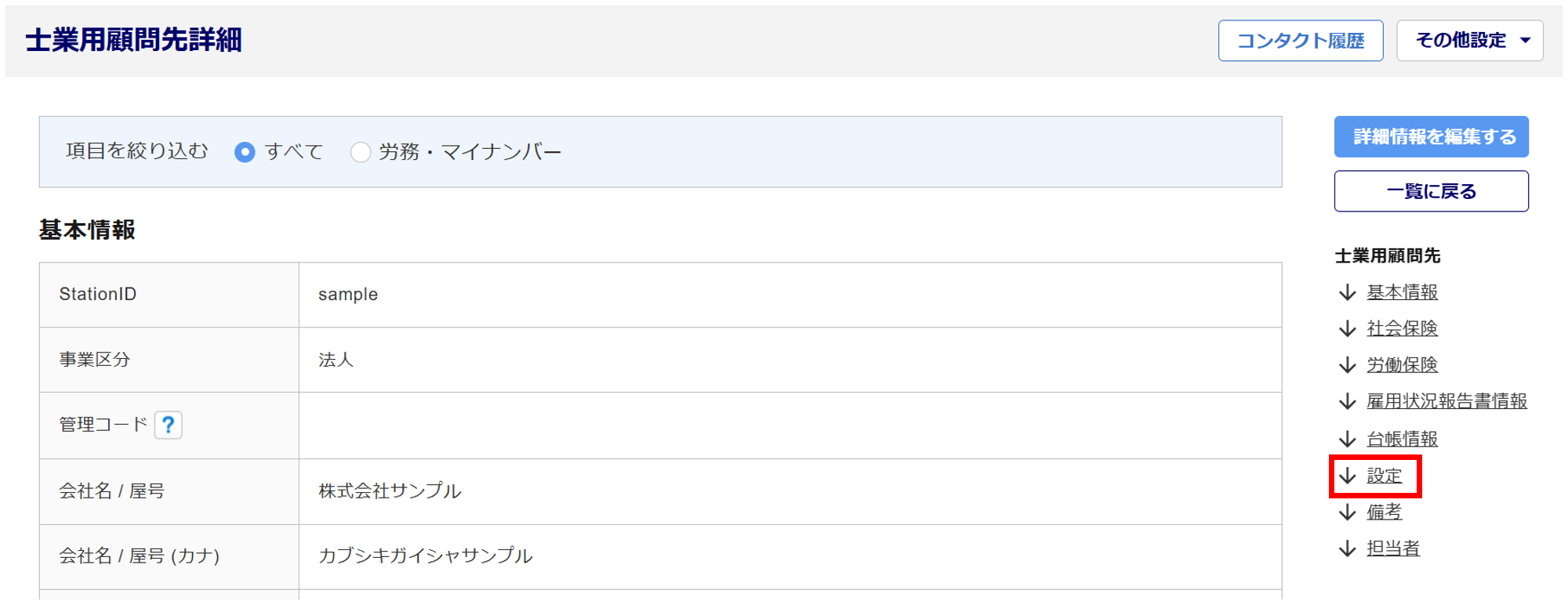This screenshot has height=601, width=1568.
Task: Click the down arrow icon beside 台帳情報
Action: point(1348,439)
